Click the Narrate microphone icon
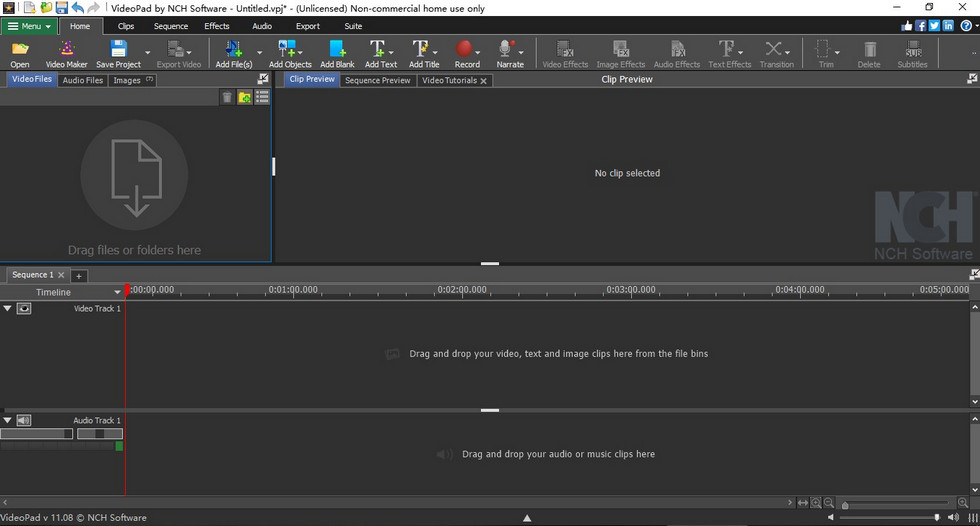This screenshot has width=980, height=526. [x=506, y=49]
